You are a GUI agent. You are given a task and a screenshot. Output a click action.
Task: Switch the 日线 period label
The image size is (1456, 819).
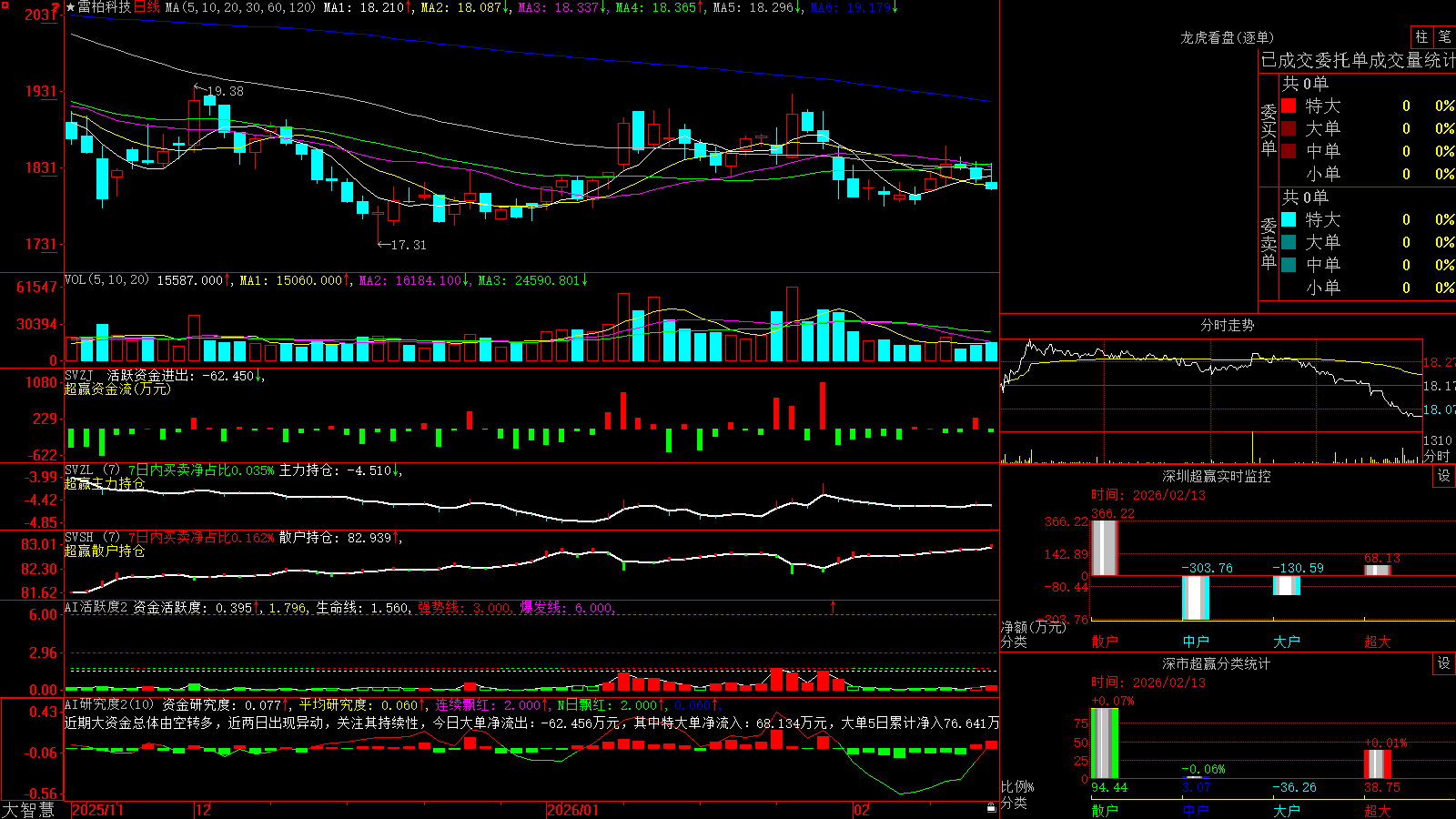tap(147, 7)
